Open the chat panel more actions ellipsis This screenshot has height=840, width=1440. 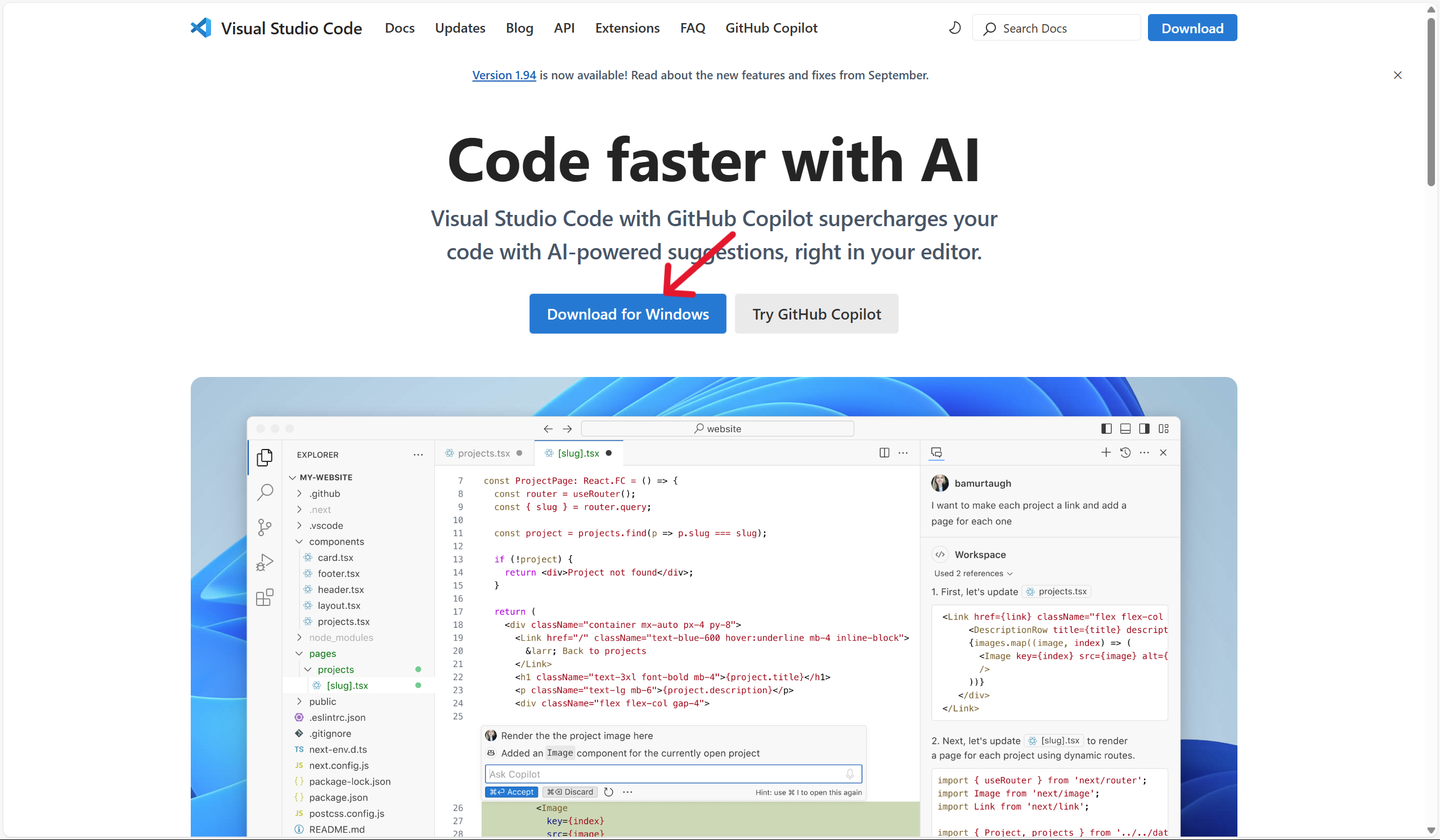click(1144, 452)
